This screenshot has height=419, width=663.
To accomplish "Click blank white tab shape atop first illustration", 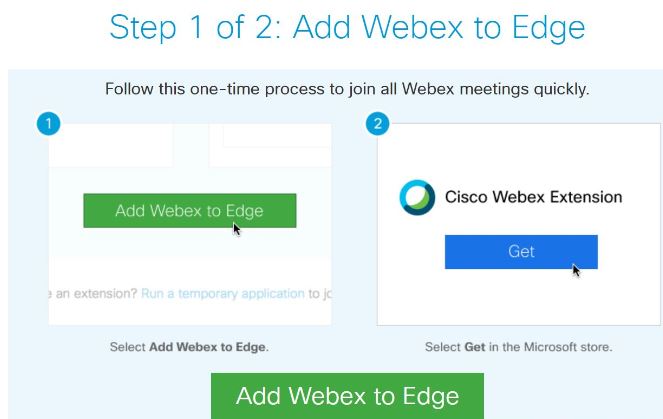I will coord(277,135).
